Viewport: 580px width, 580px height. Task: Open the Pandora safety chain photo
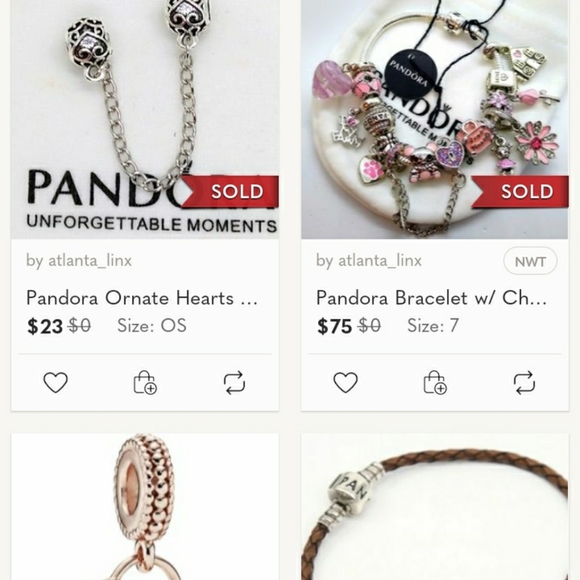tap(145, 119)
